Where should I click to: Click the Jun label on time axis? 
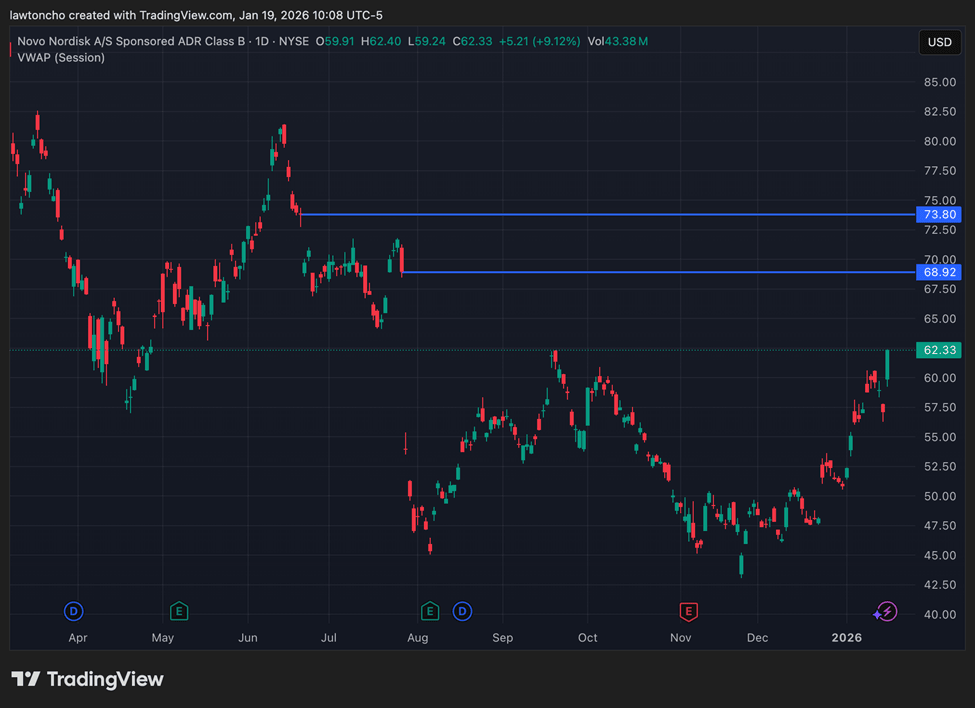click(247, 638)
